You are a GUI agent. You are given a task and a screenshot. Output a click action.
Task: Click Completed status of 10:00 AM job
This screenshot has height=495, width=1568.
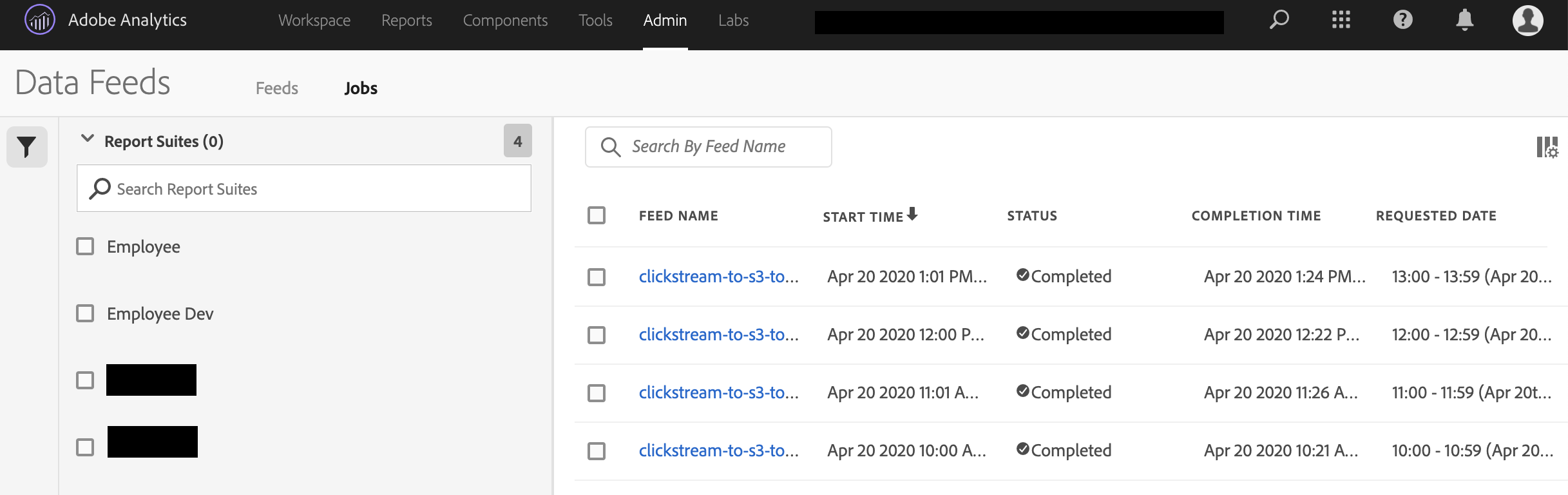[x=1064, y=451]
